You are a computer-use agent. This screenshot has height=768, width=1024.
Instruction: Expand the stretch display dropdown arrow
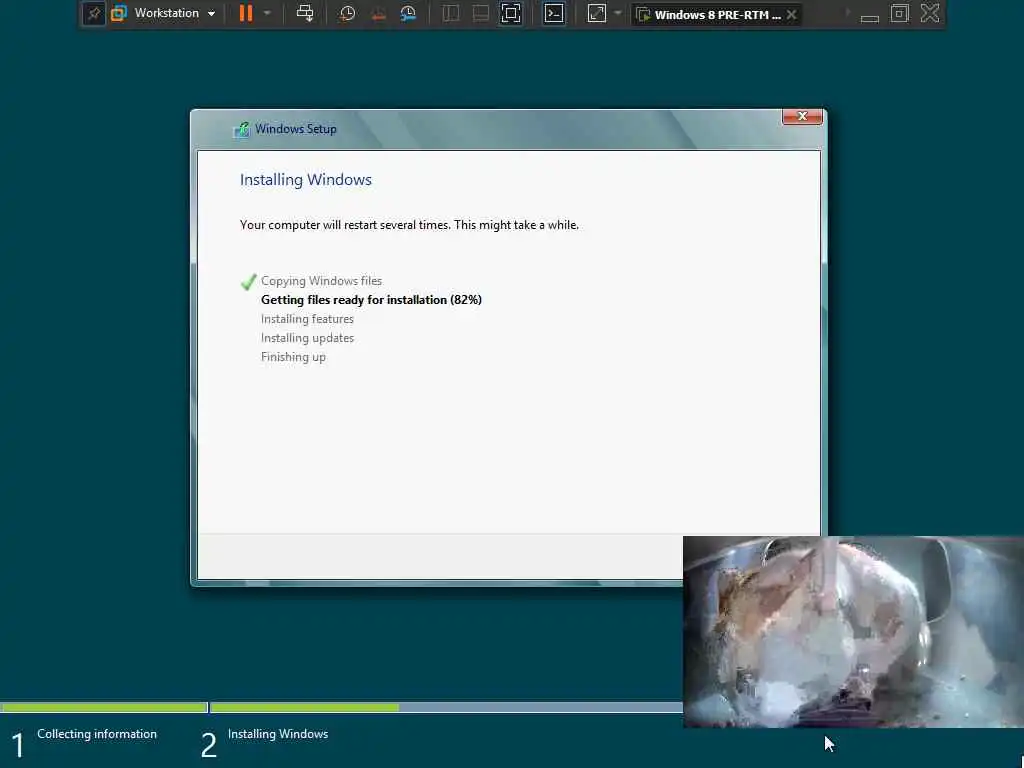[x=618, y=13]
